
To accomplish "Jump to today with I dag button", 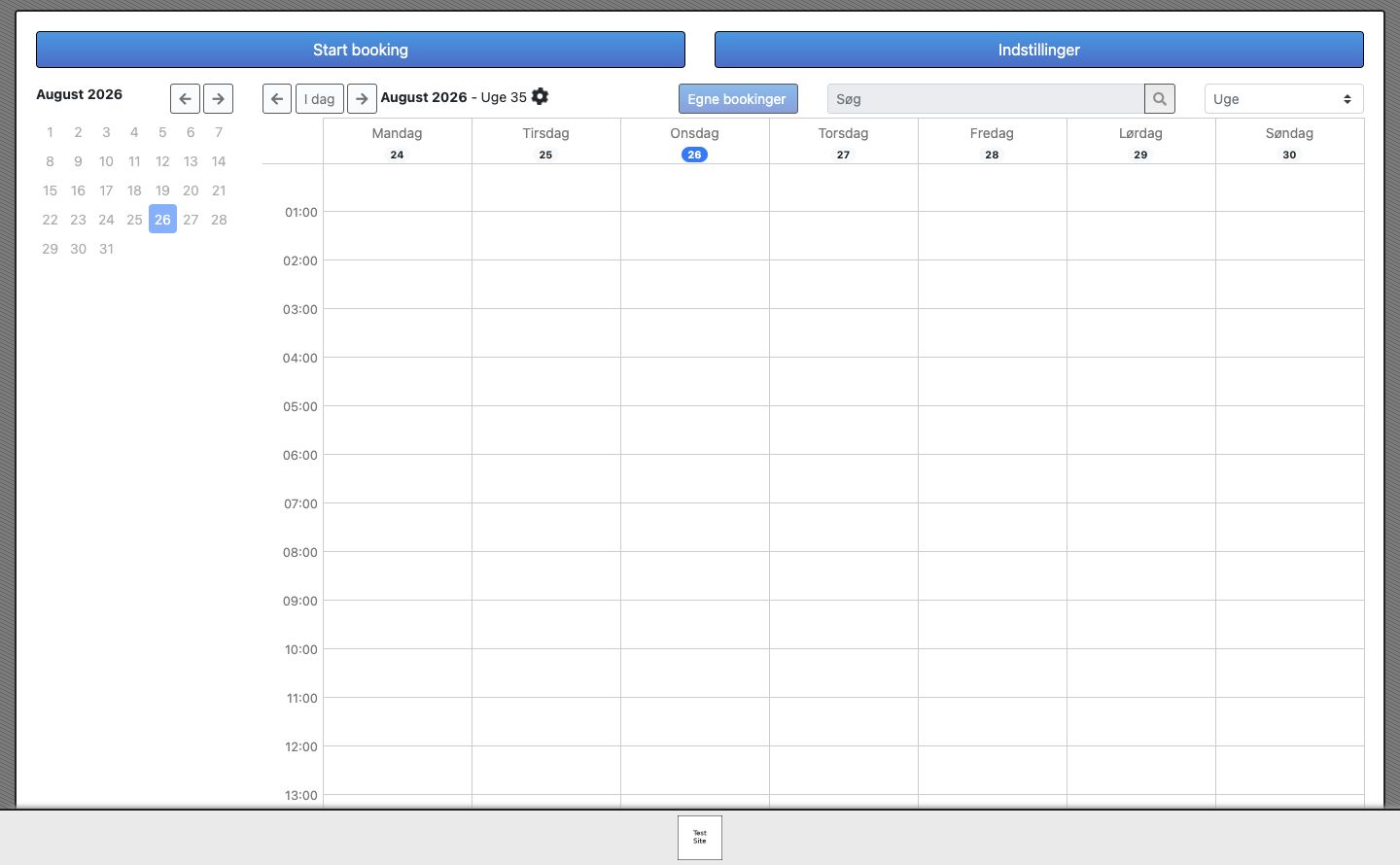I will pyautogui.click(x=320, y=98).
